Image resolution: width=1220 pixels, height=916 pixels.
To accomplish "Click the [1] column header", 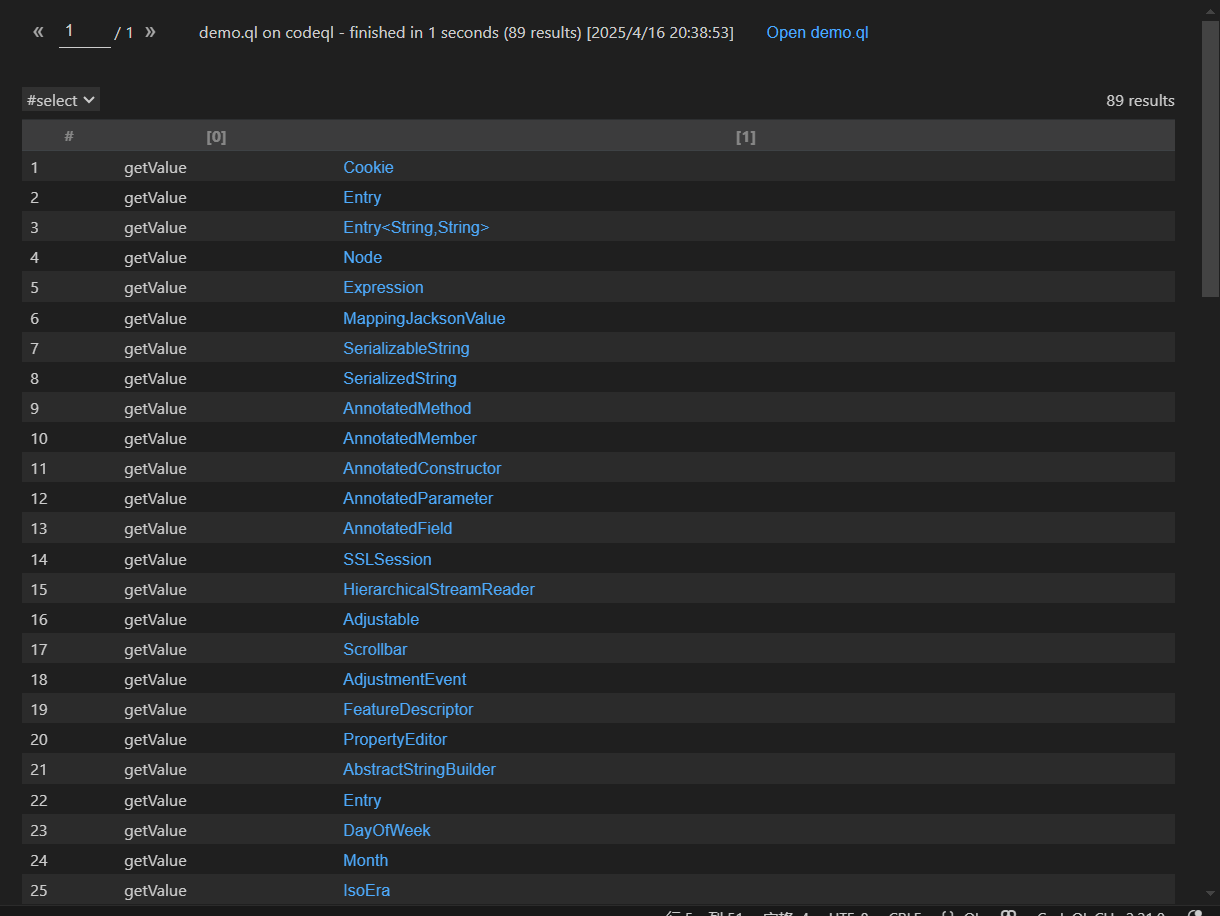I will pyautogui.click(x=745, y=136).
